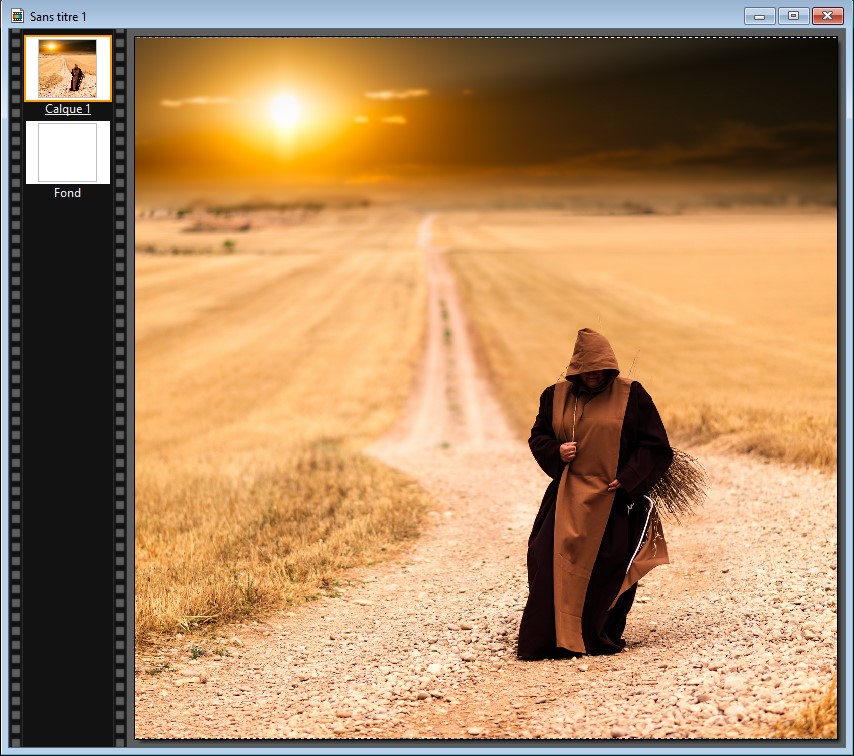854x756 pixels.
Task: Click the document icon in the title bar
Action: click(17, 17)
